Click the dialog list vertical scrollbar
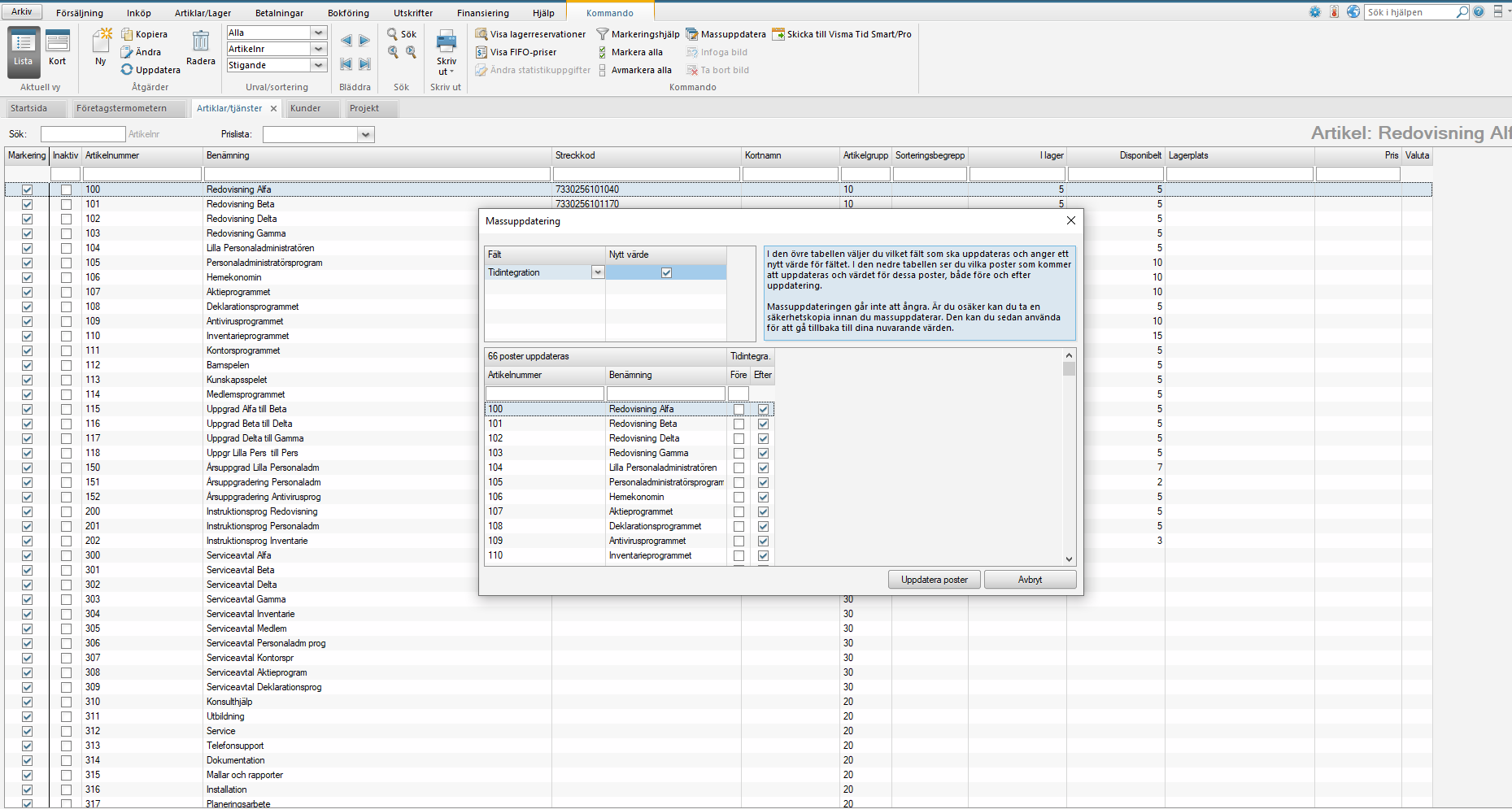 pos(1069,457)
